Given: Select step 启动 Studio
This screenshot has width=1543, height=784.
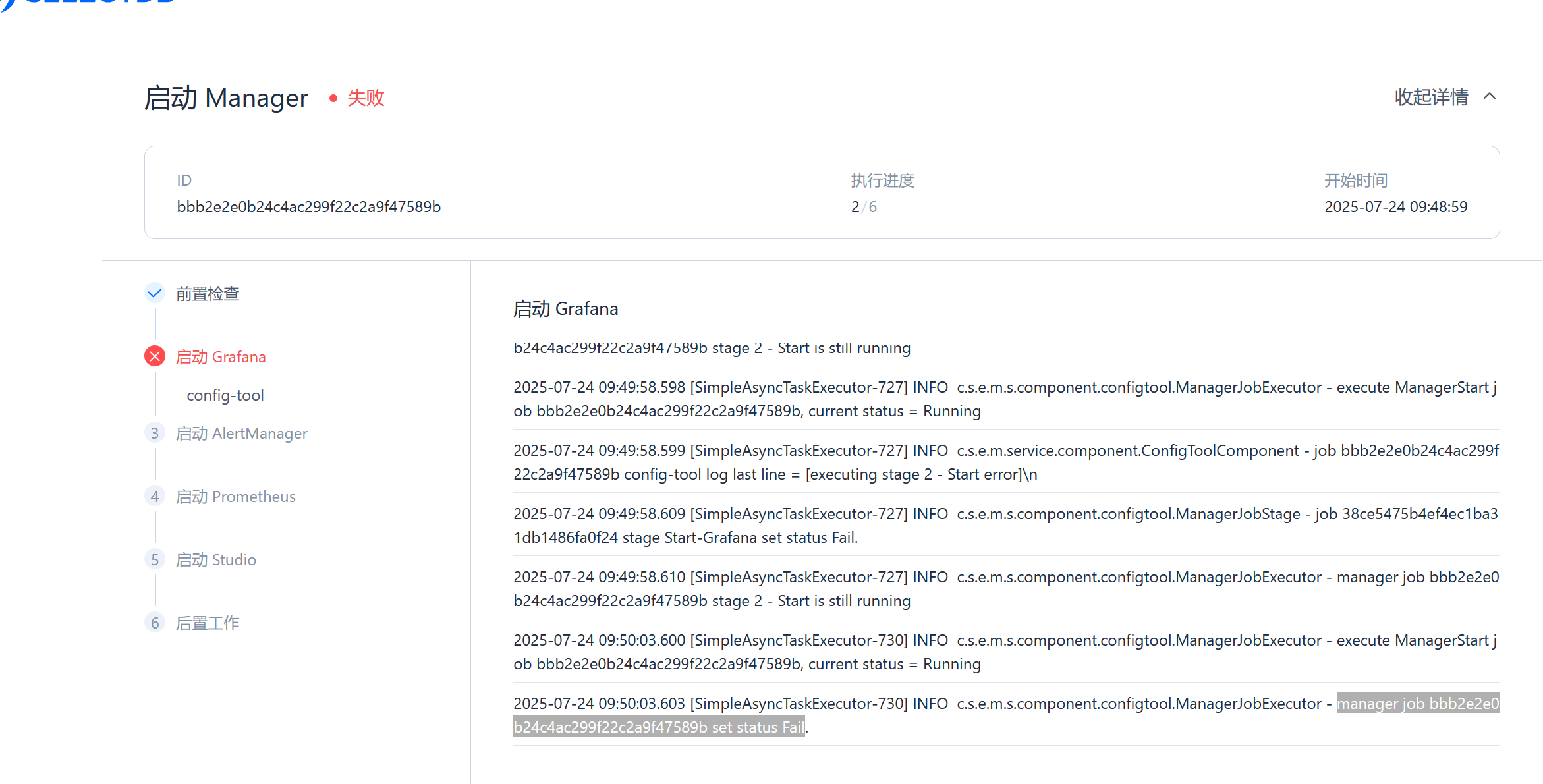Looking at the screenshot, I should pyautogui.click(x=216, y=560).
